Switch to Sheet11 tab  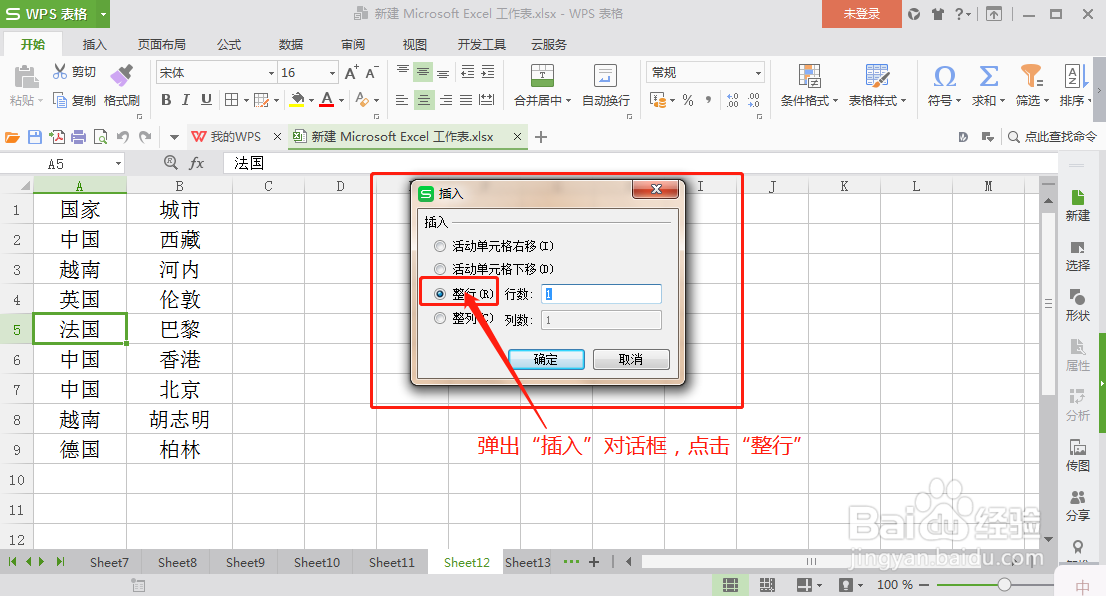(391, 562)
